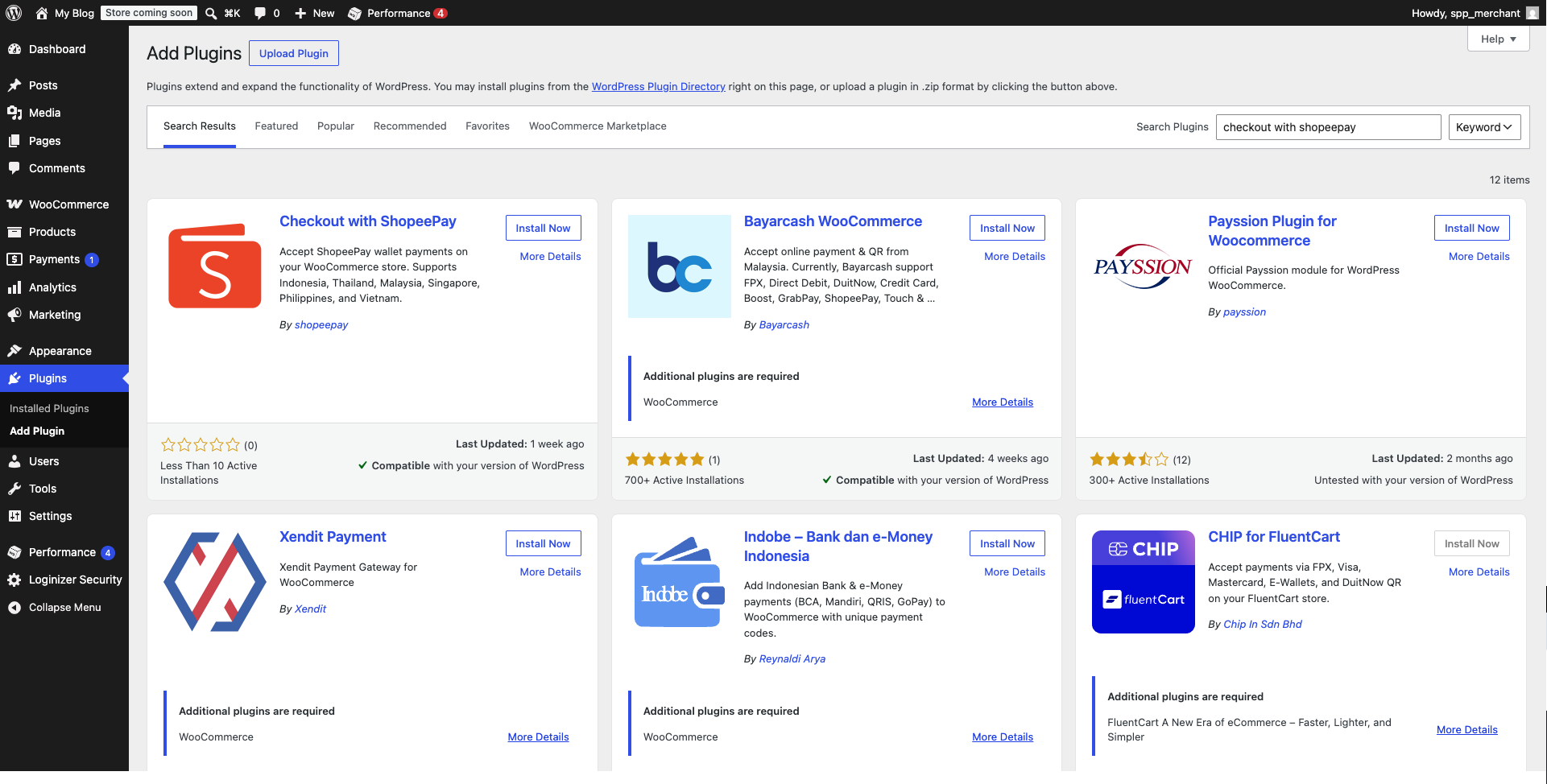Click the Tools wrench icon
Viewport: 1547px width, 784px height.
coord(14,489)
